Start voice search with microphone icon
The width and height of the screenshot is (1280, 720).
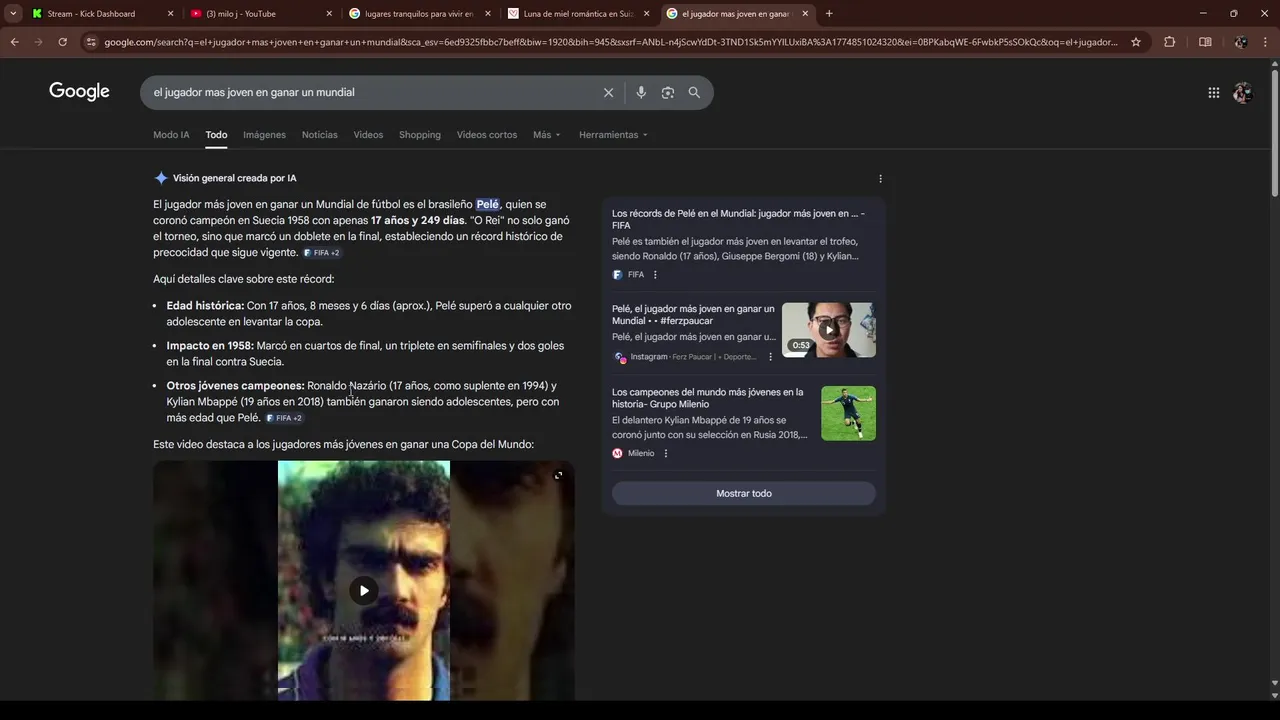(641, 92)
